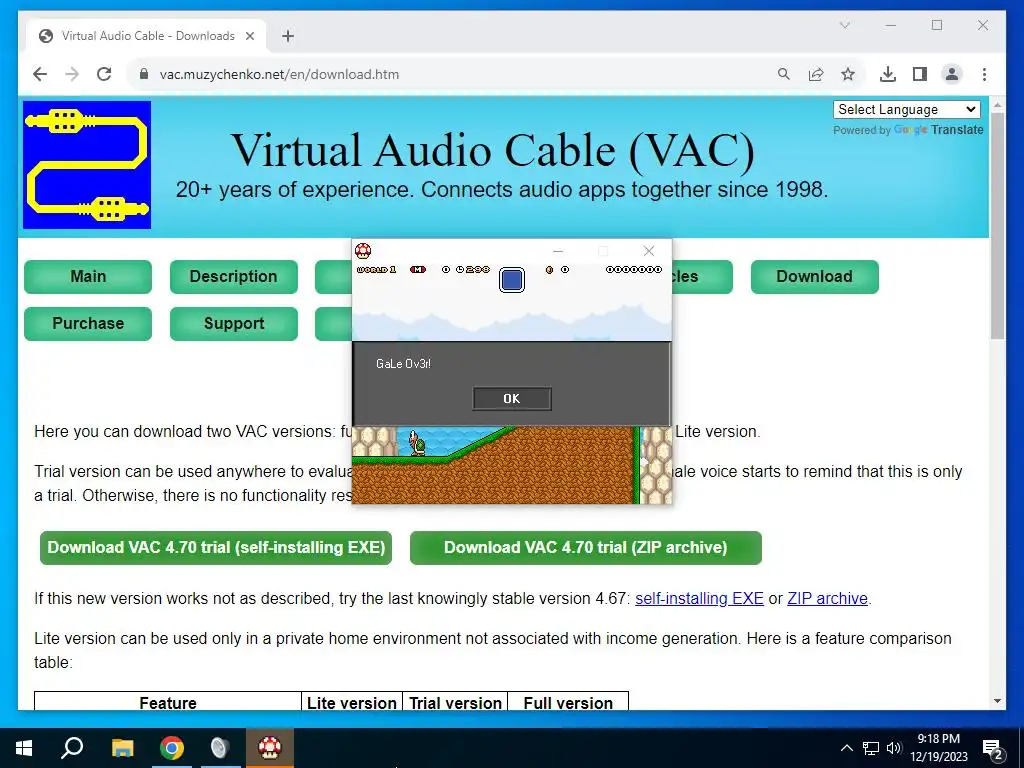Screen dimensions: 1024x768
Task: Select the Virtual Audio Cable - Downloads tab
Action: [147, 36]
